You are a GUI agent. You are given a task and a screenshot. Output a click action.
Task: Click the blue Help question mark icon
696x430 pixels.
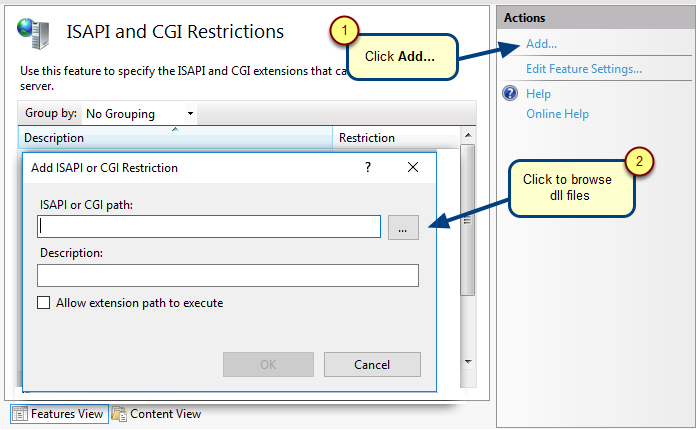tap(510, 93)
